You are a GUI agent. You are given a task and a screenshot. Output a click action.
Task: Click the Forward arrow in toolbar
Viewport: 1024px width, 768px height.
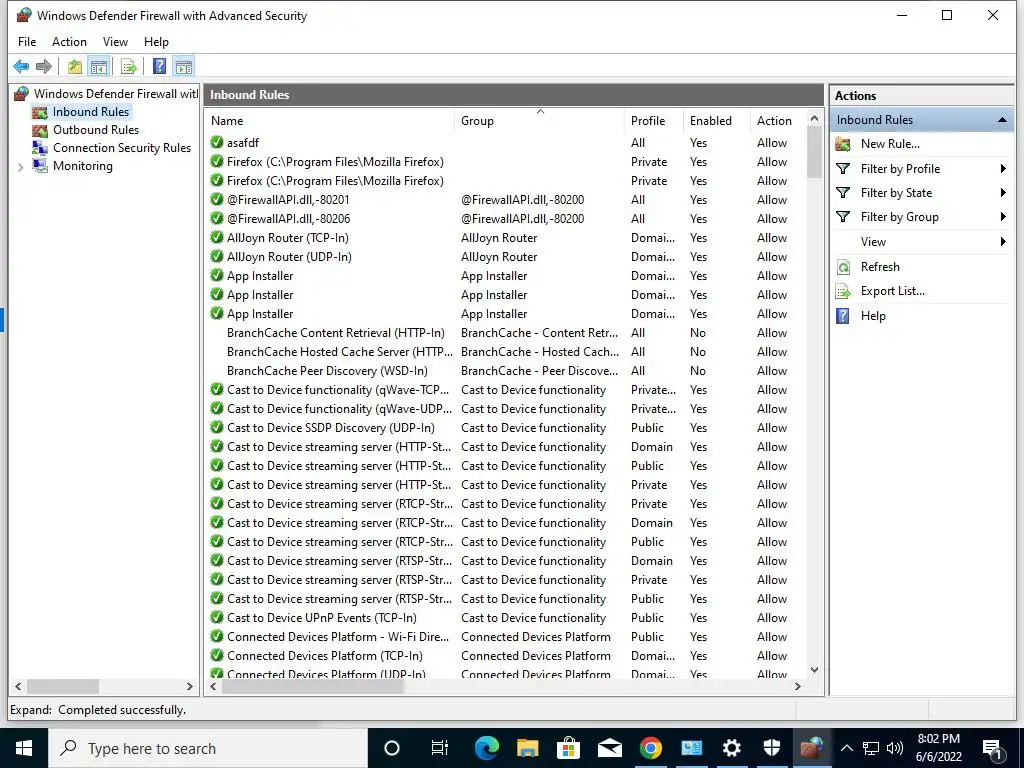click(44, 66)
